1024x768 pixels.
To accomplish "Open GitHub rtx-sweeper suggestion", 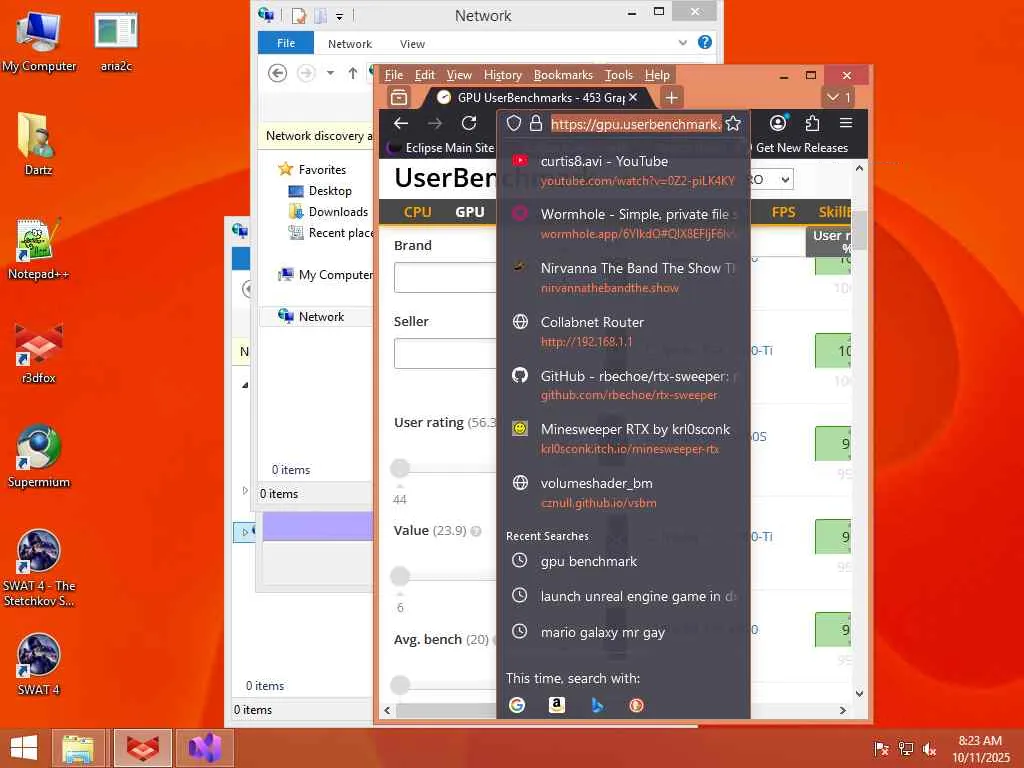I will [x=624, y=385].
